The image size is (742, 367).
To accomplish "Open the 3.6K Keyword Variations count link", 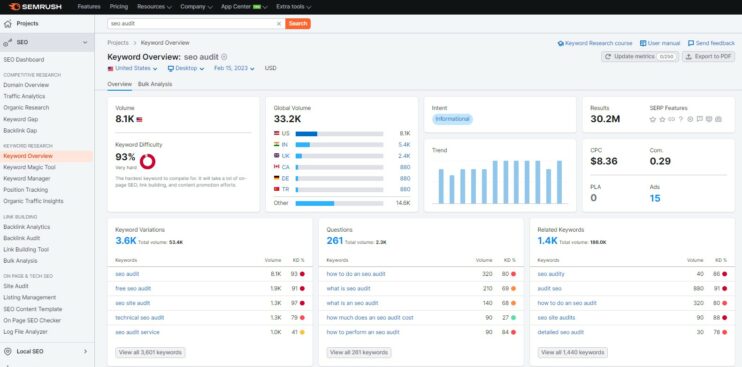I will point(125,241).
